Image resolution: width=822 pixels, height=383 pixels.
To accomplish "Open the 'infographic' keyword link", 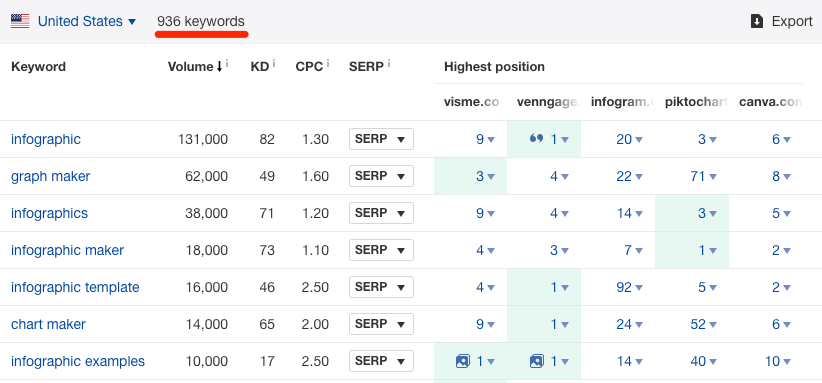I will 46,139.
